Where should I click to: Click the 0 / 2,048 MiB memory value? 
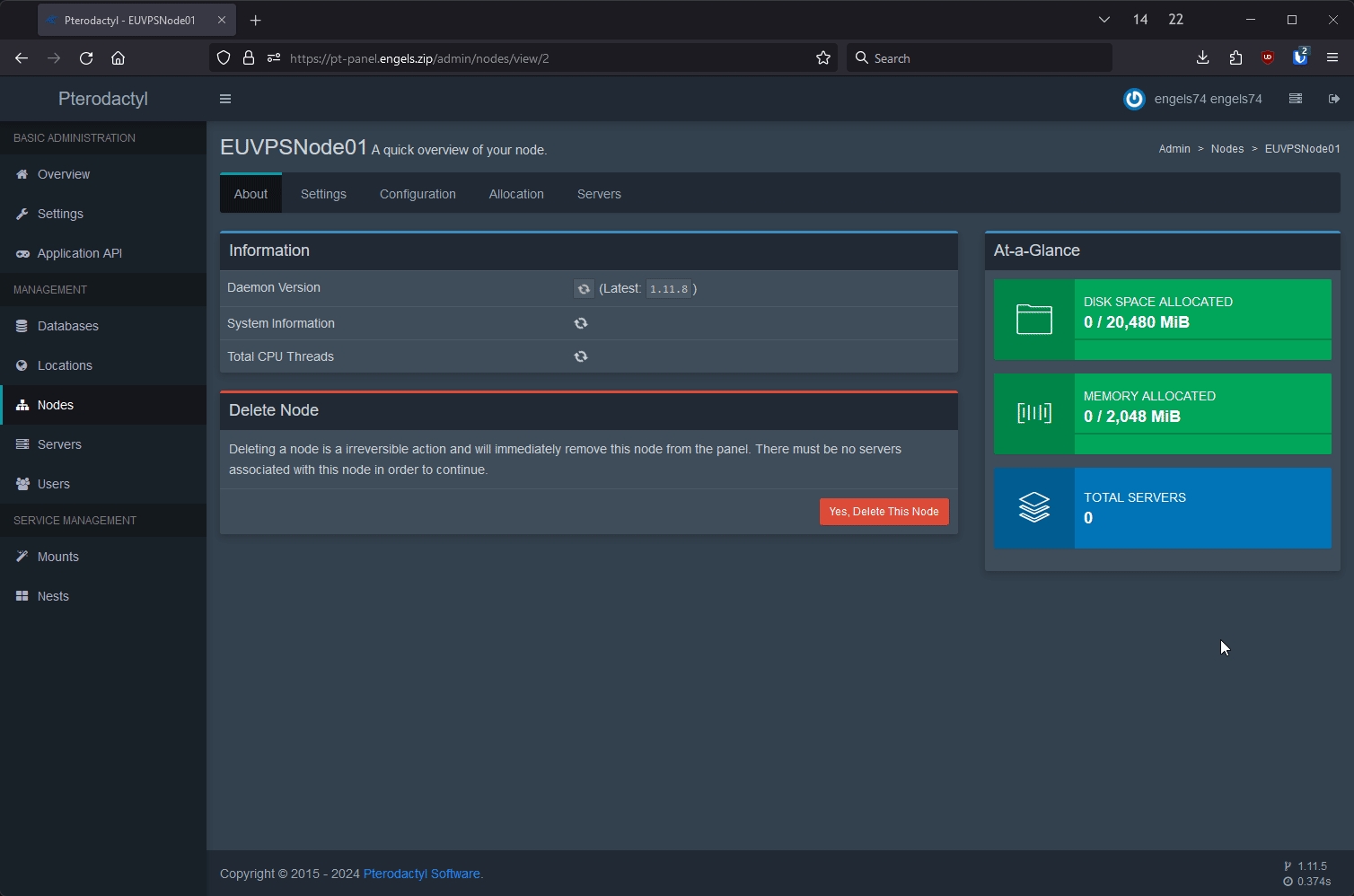coord(1132,417)
